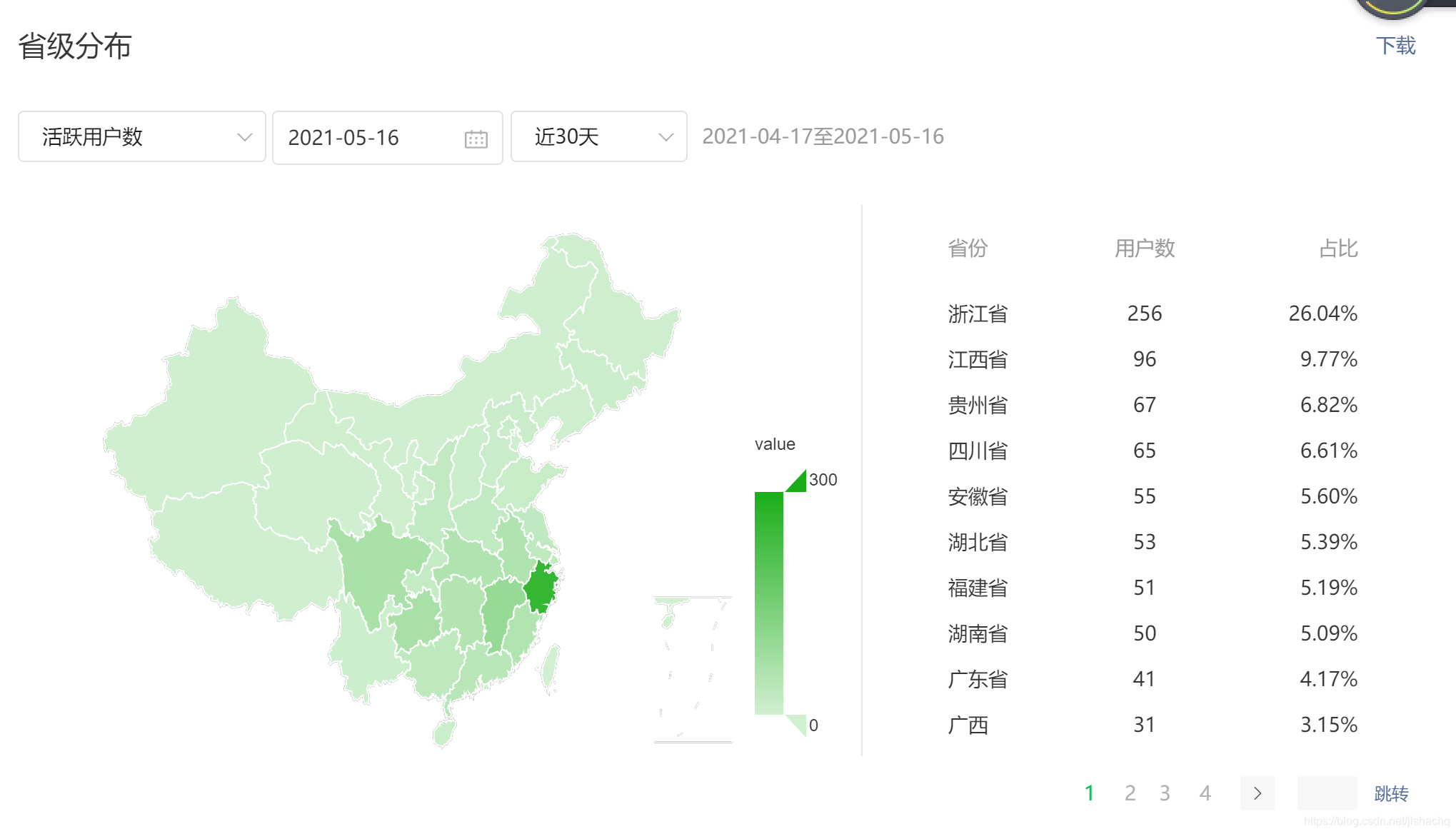
Task: Click the upper handle at value 300
Action: (x=795, y=481)
